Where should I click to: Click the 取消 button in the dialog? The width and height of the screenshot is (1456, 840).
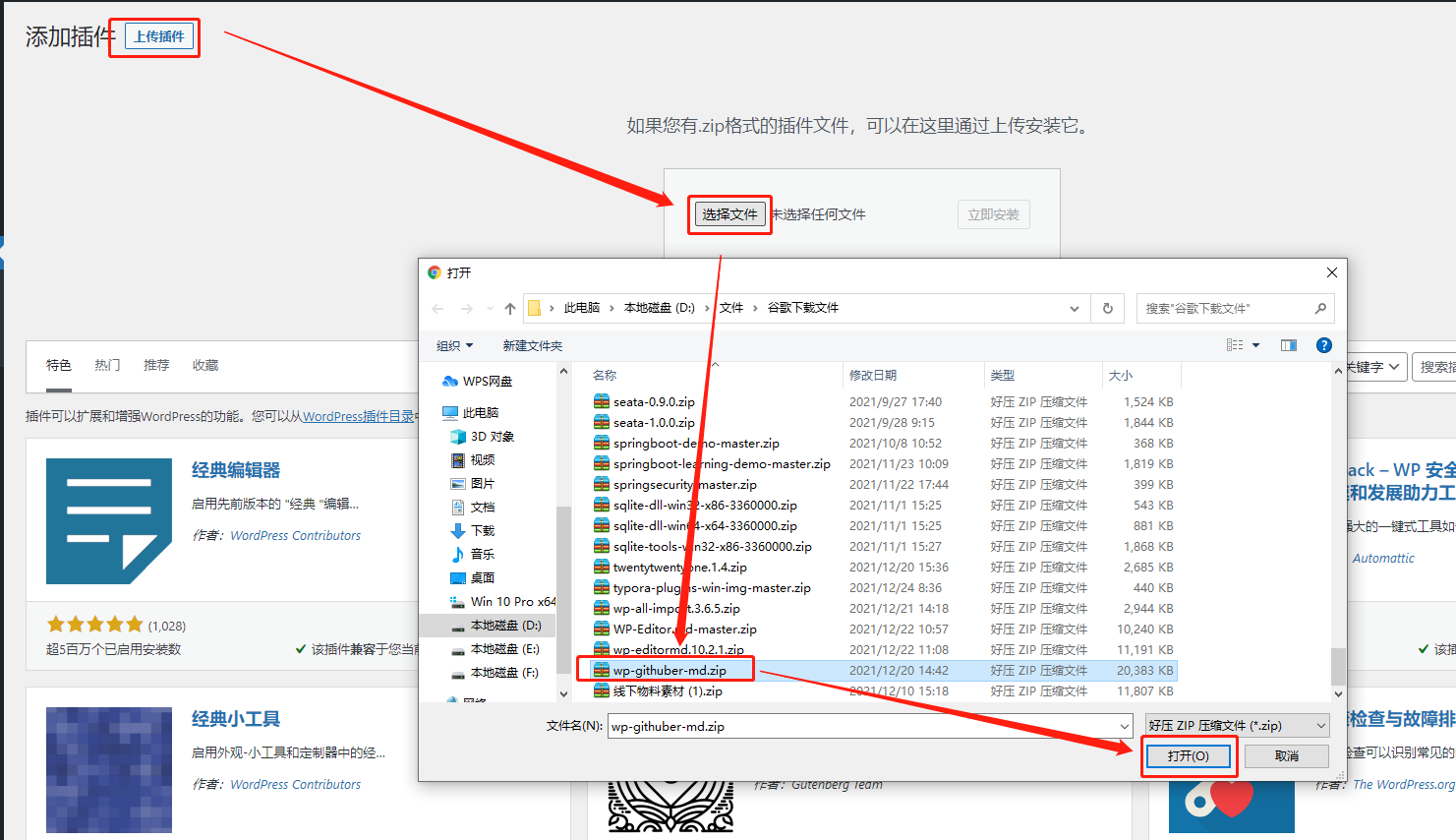[1287, 755]
